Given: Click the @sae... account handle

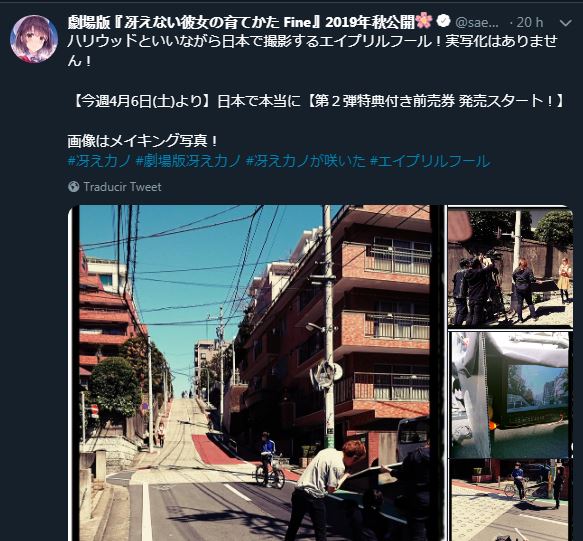Looking at the screenshot, I should click(477, 22).
